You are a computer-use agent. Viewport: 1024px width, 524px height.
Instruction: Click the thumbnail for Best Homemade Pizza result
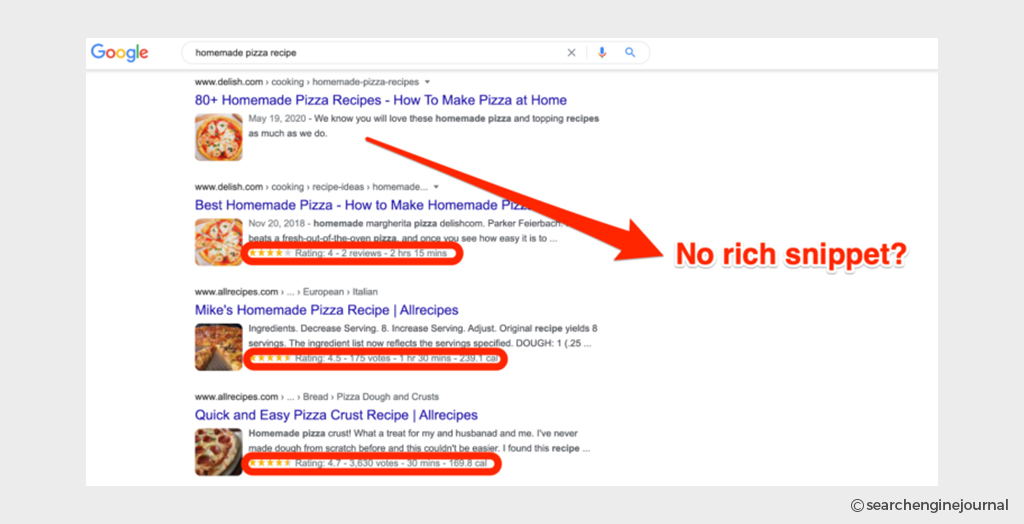pyautogui.click(x=219, y=242)
